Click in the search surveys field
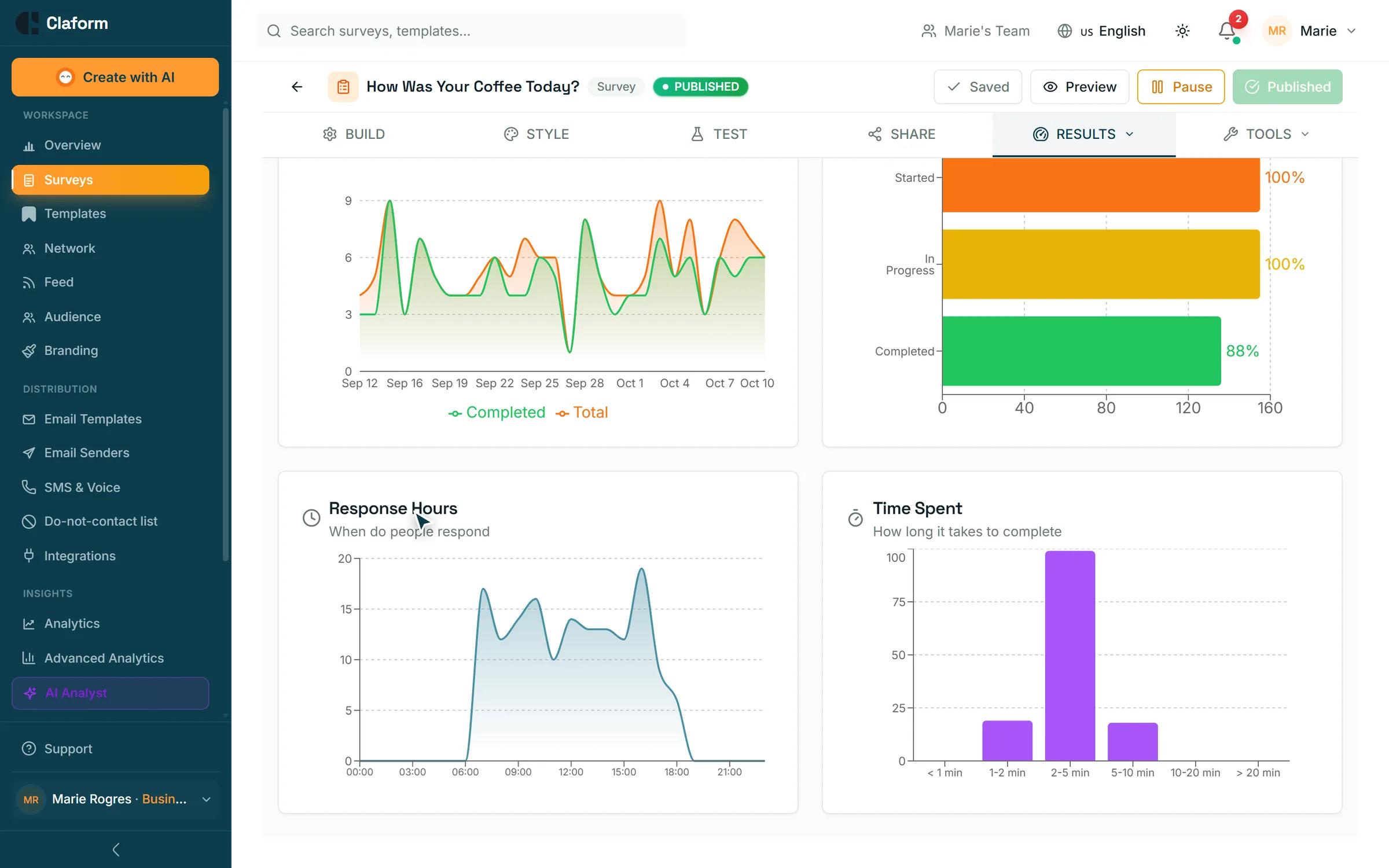 [x=471, y=31]
